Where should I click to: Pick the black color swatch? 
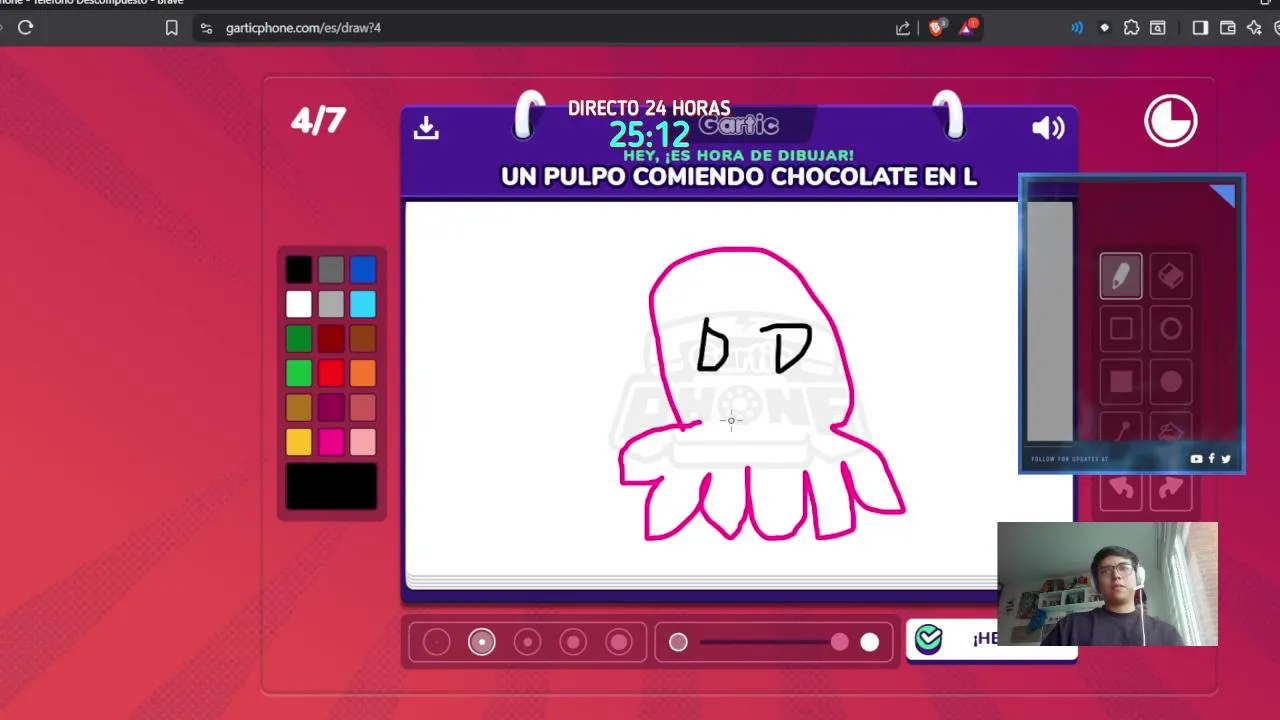[x=298, y=269]
